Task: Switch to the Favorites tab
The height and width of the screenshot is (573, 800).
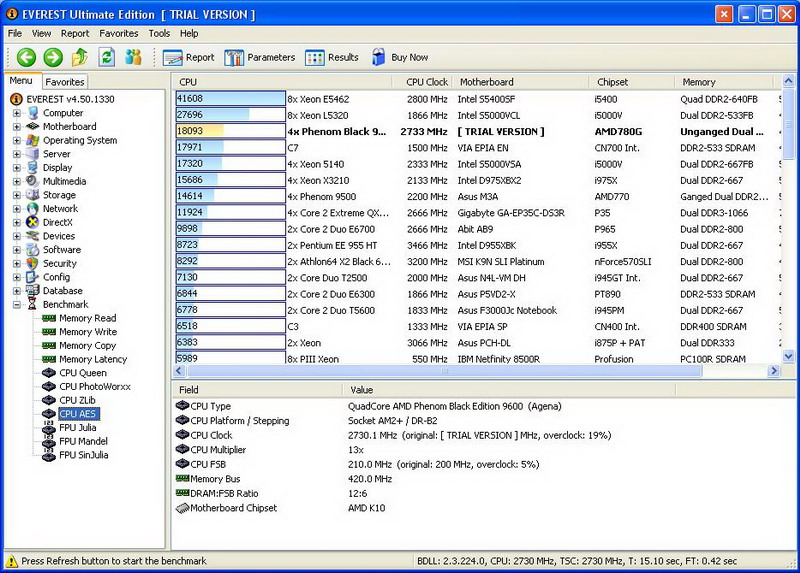Action: tap(64, 82)
